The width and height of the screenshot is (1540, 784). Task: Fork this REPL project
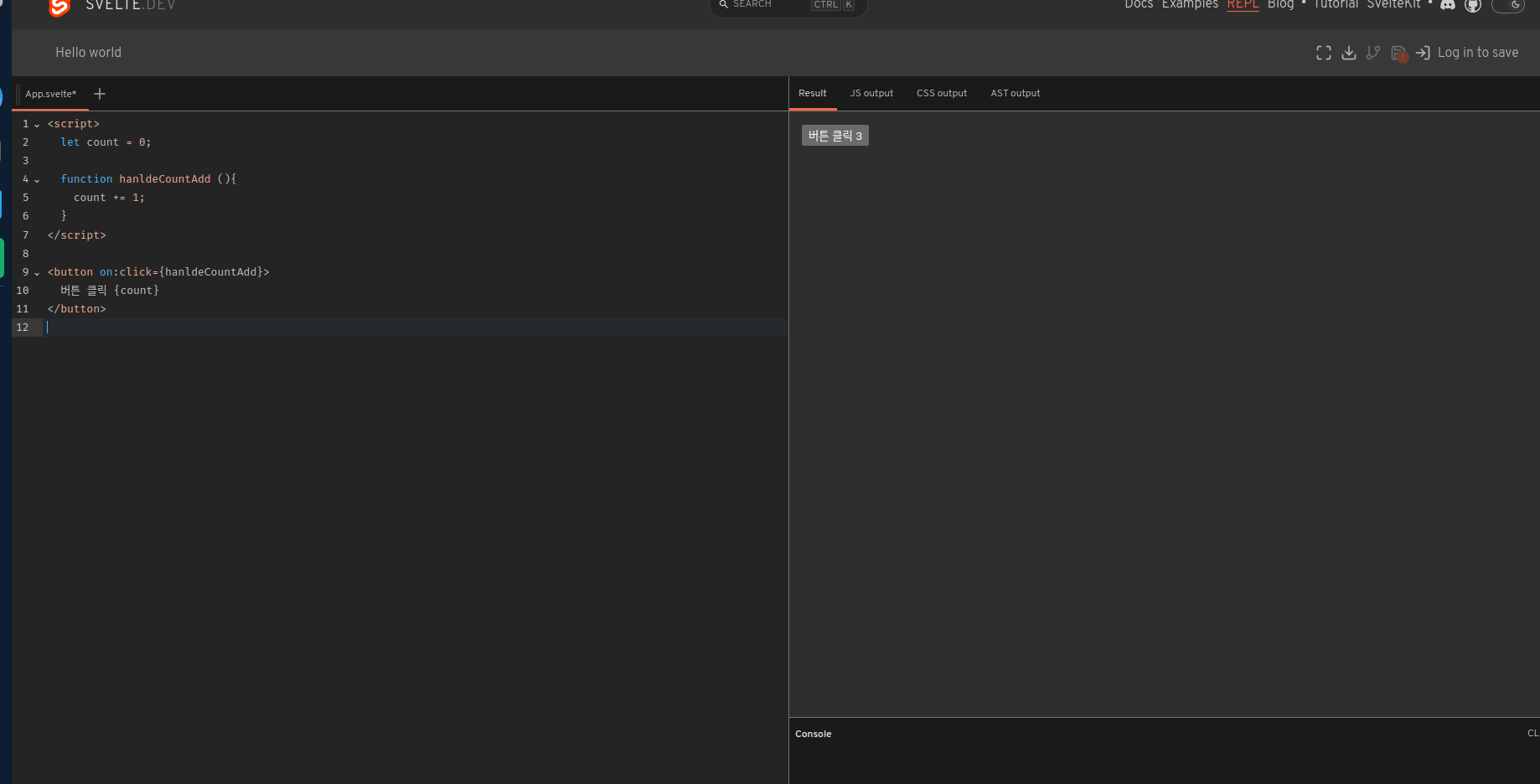tap(1373, 53)
